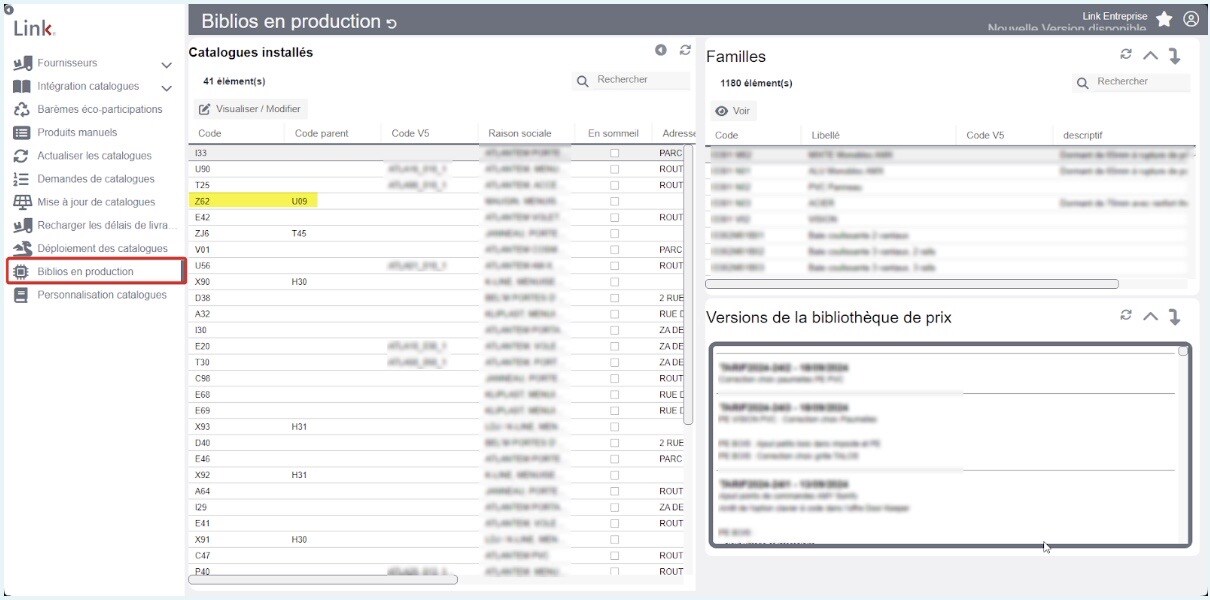Image resolution: width=1210 pixels, height=600 pixels.
Task: Click the down-turn arrow icon in Familles
Action: pyautogui.click(x=1175, y=56)
